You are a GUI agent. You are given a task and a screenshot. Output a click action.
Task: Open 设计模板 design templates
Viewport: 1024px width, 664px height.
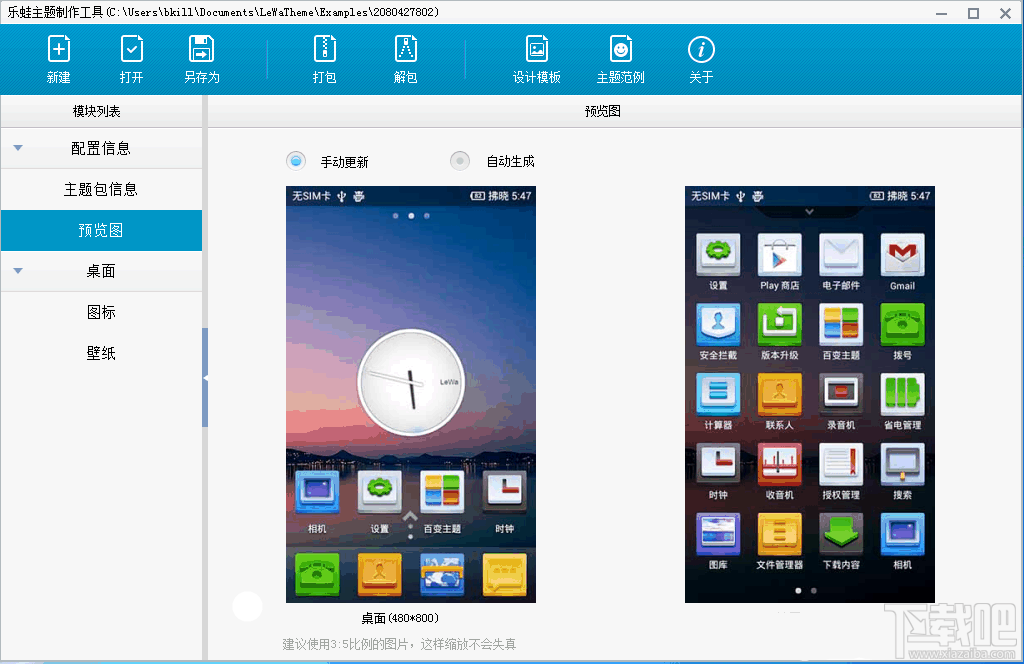click(537, 59)
